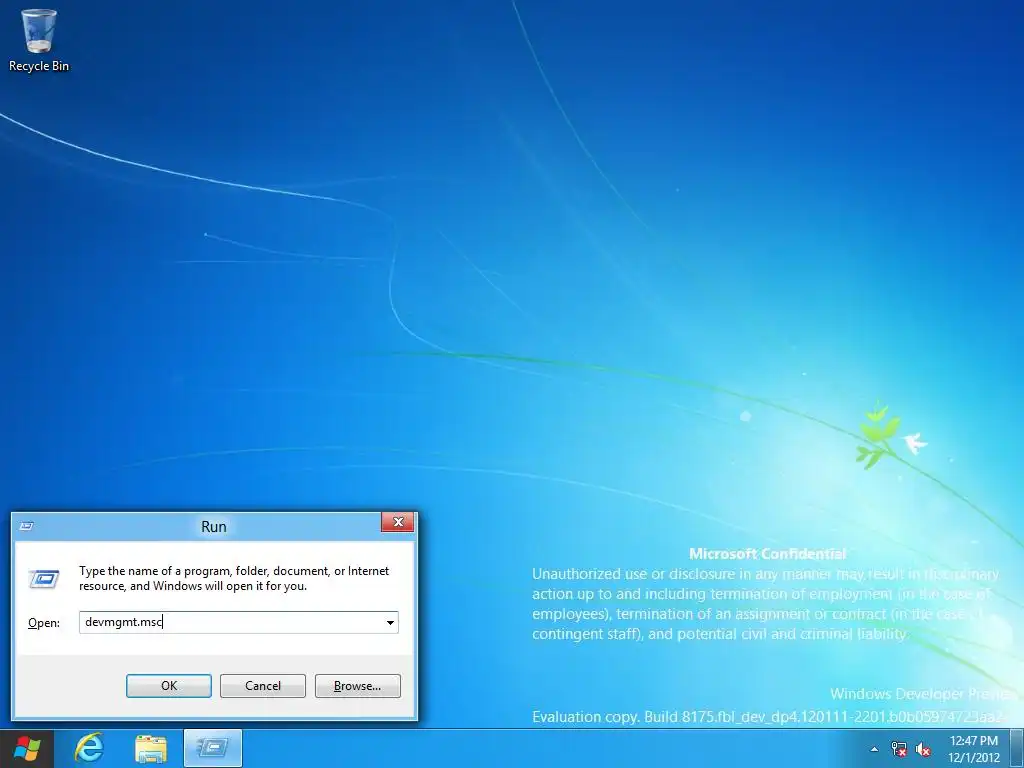Expand the Open field dropdown arrow
The image size is (1024, 768).
point(390,622)
